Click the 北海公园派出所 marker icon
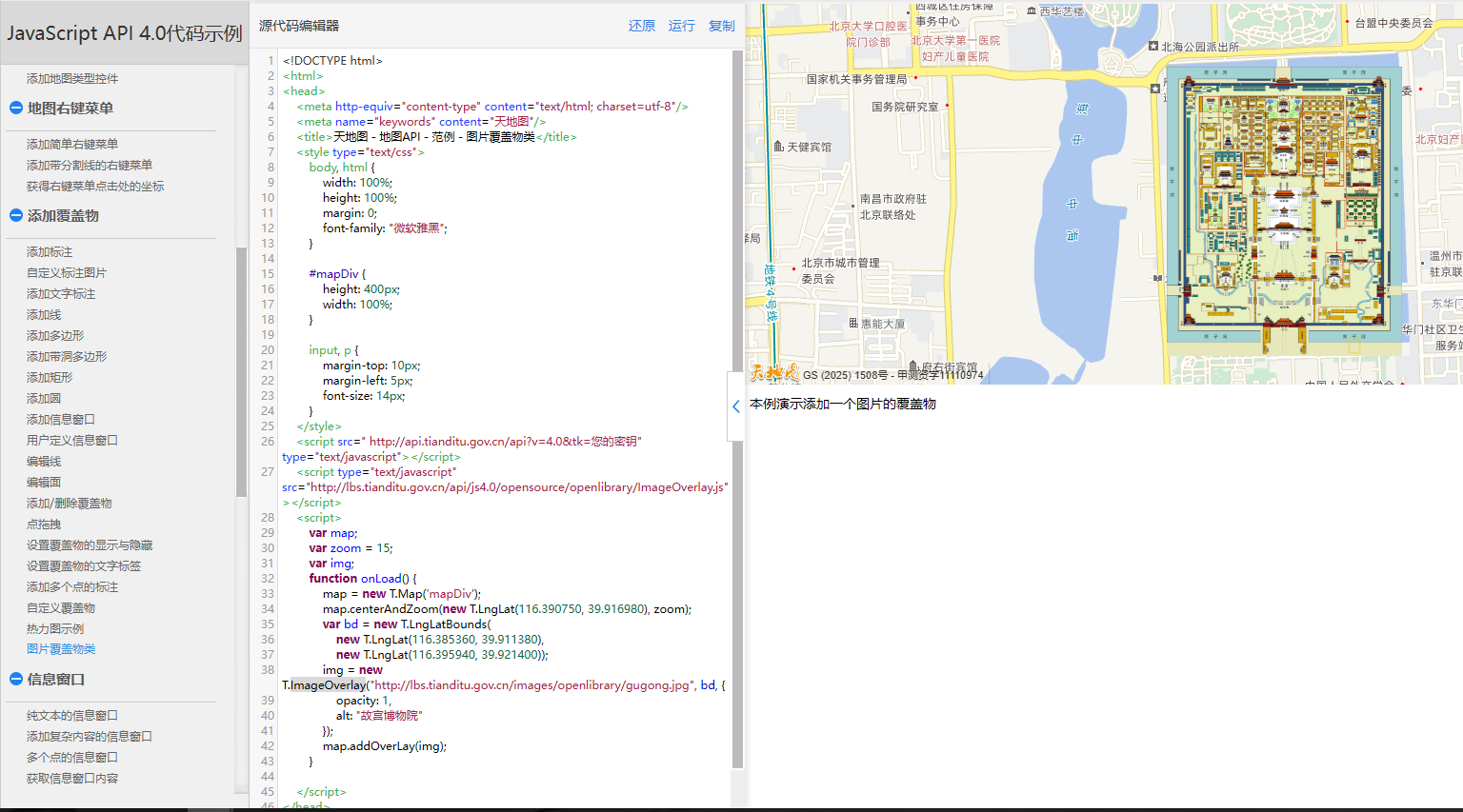The image size is (1463, 812). [1153, 46]
